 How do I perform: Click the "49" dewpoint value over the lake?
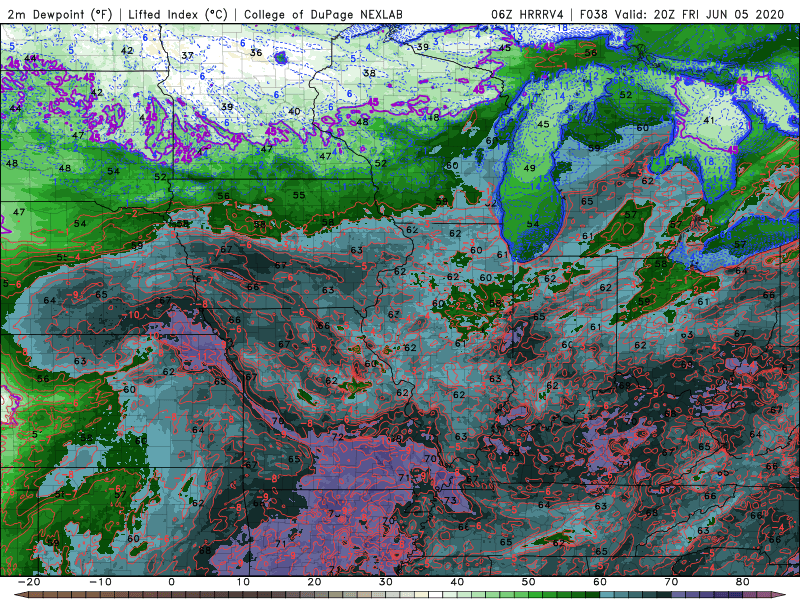click(x=529, y=168)
